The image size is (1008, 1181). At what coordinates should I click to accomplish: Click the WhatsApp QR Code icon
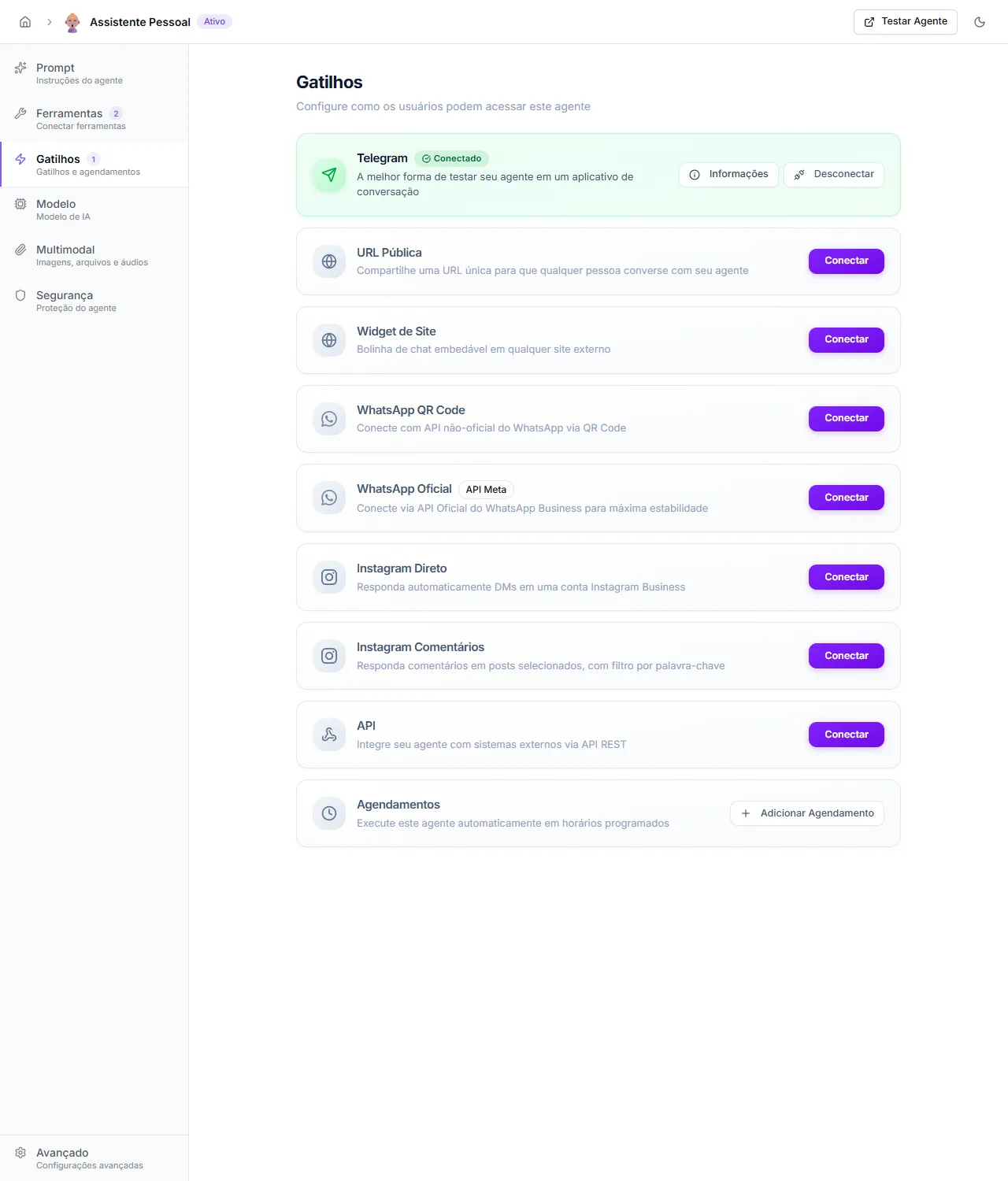[329, 419]
